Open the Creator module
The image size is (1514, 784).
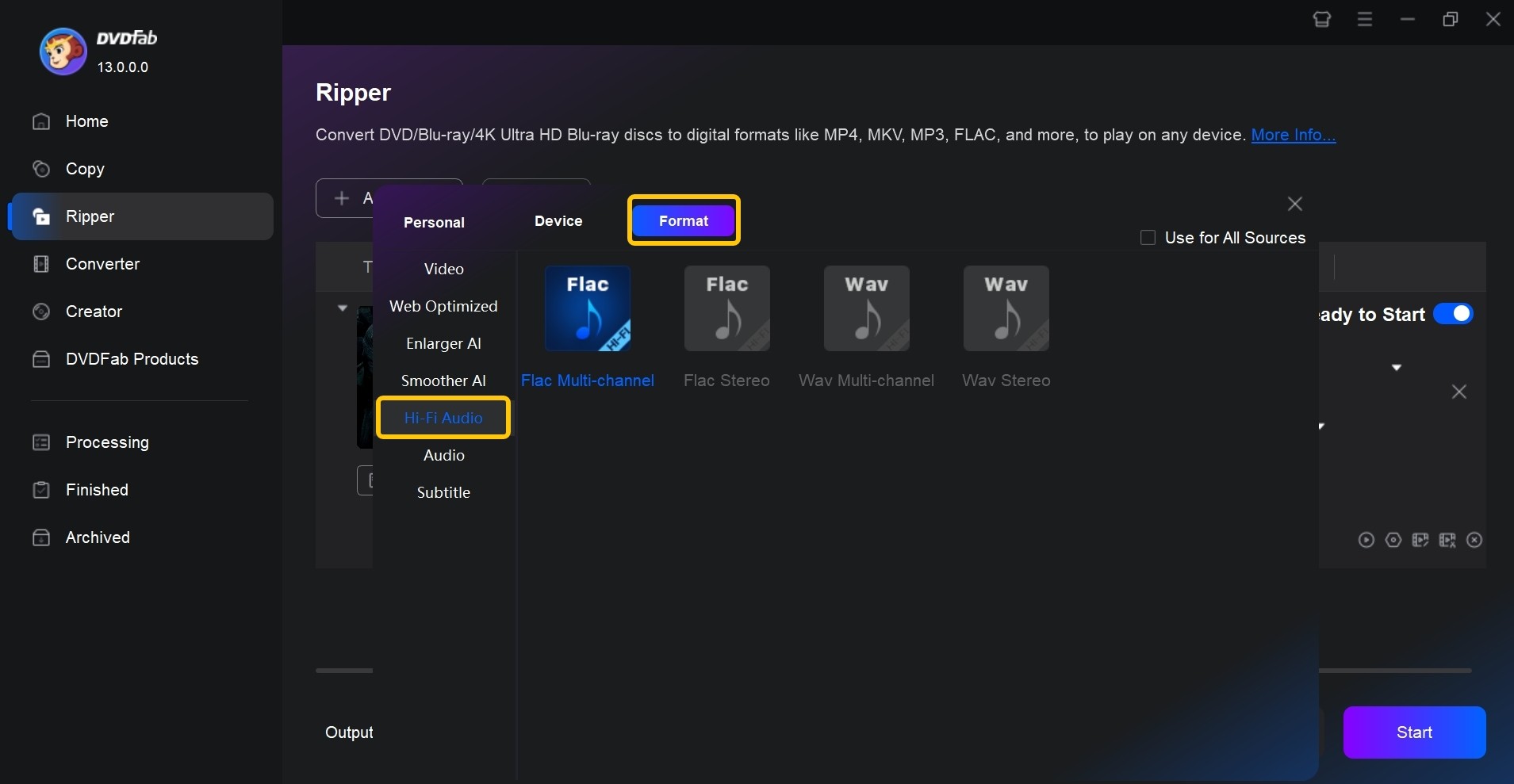[94, 312]
